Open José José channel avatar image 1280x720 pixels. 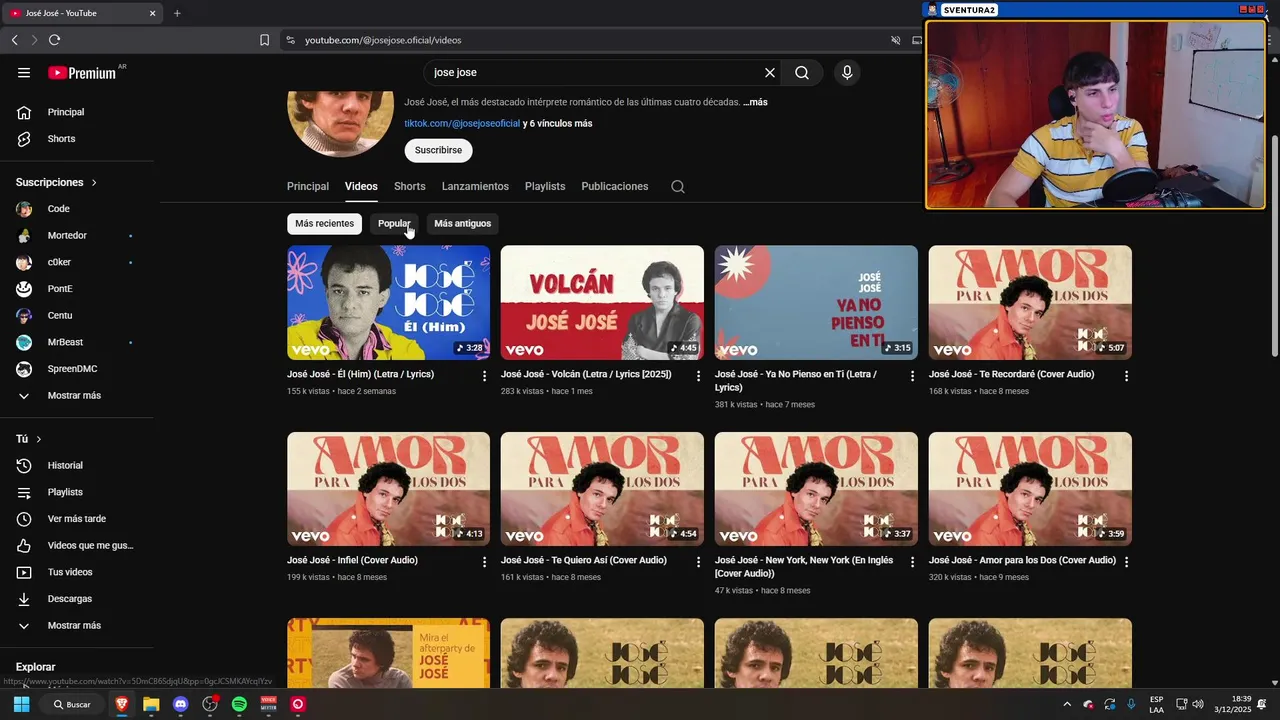click(341, 125)
